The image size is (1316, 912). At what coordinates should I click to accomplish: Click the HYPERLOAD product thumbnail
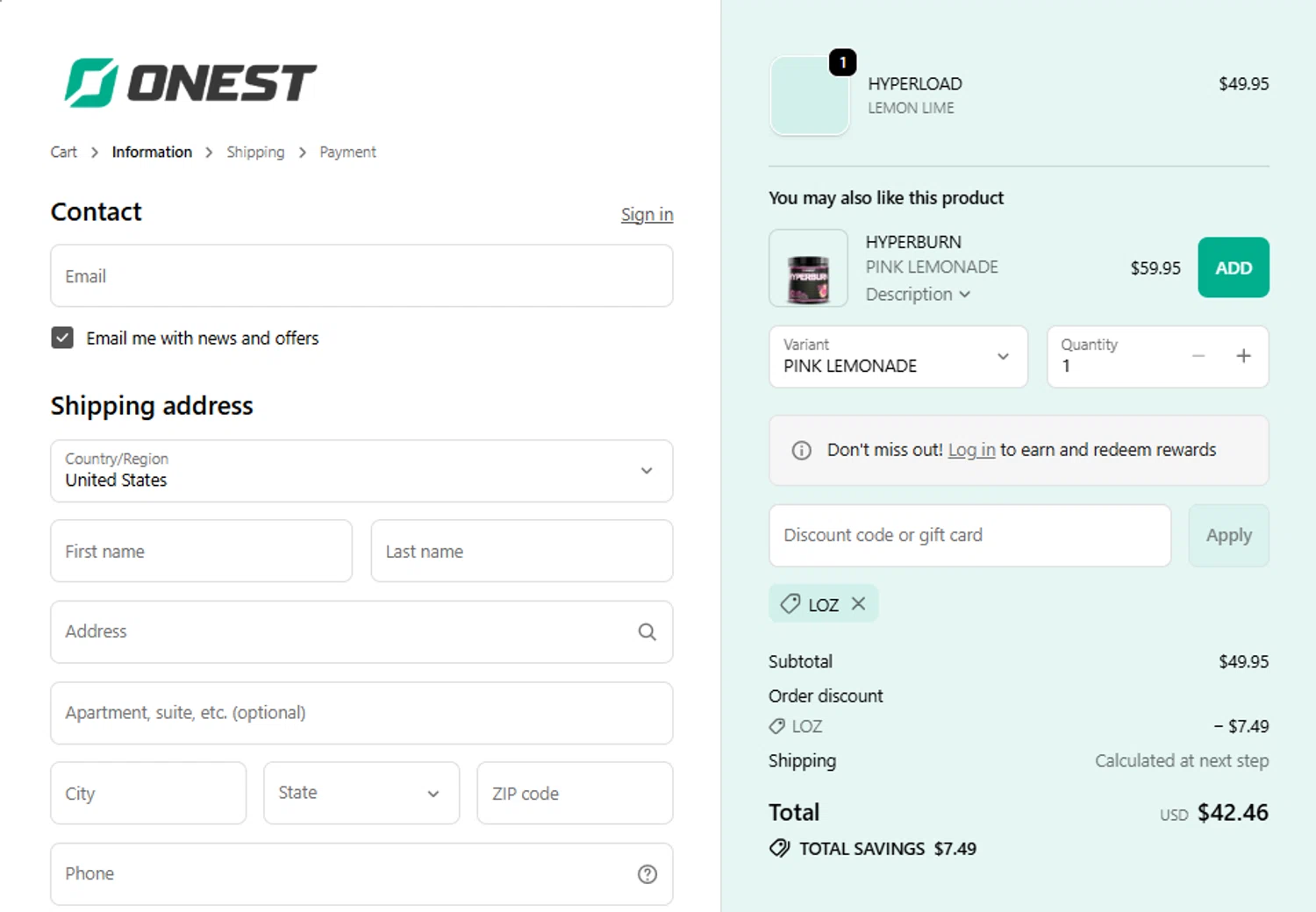[809, 96]
